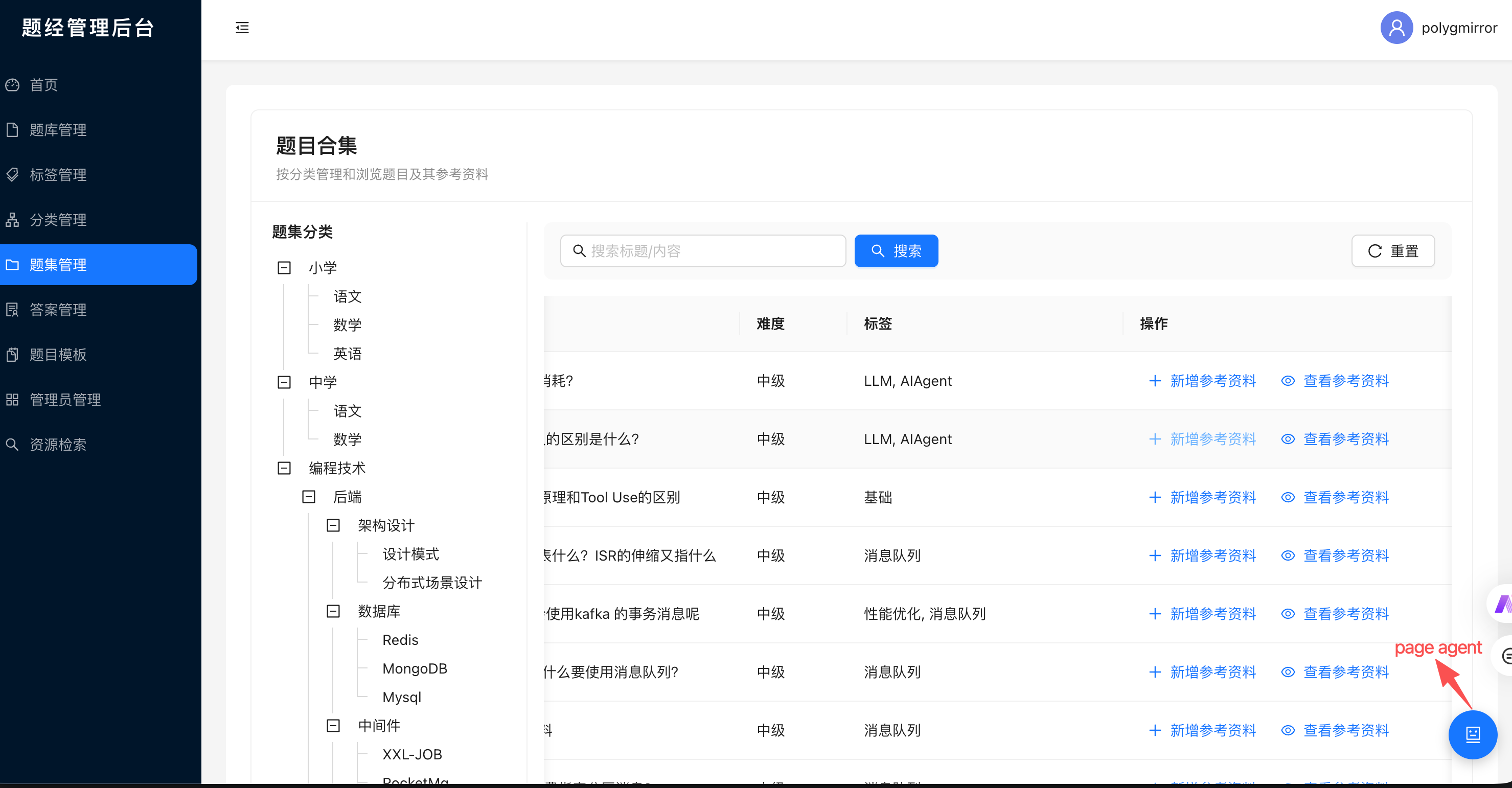Click the 答案管理 sidebar icon
The image size is (1512, 788).
12,309
